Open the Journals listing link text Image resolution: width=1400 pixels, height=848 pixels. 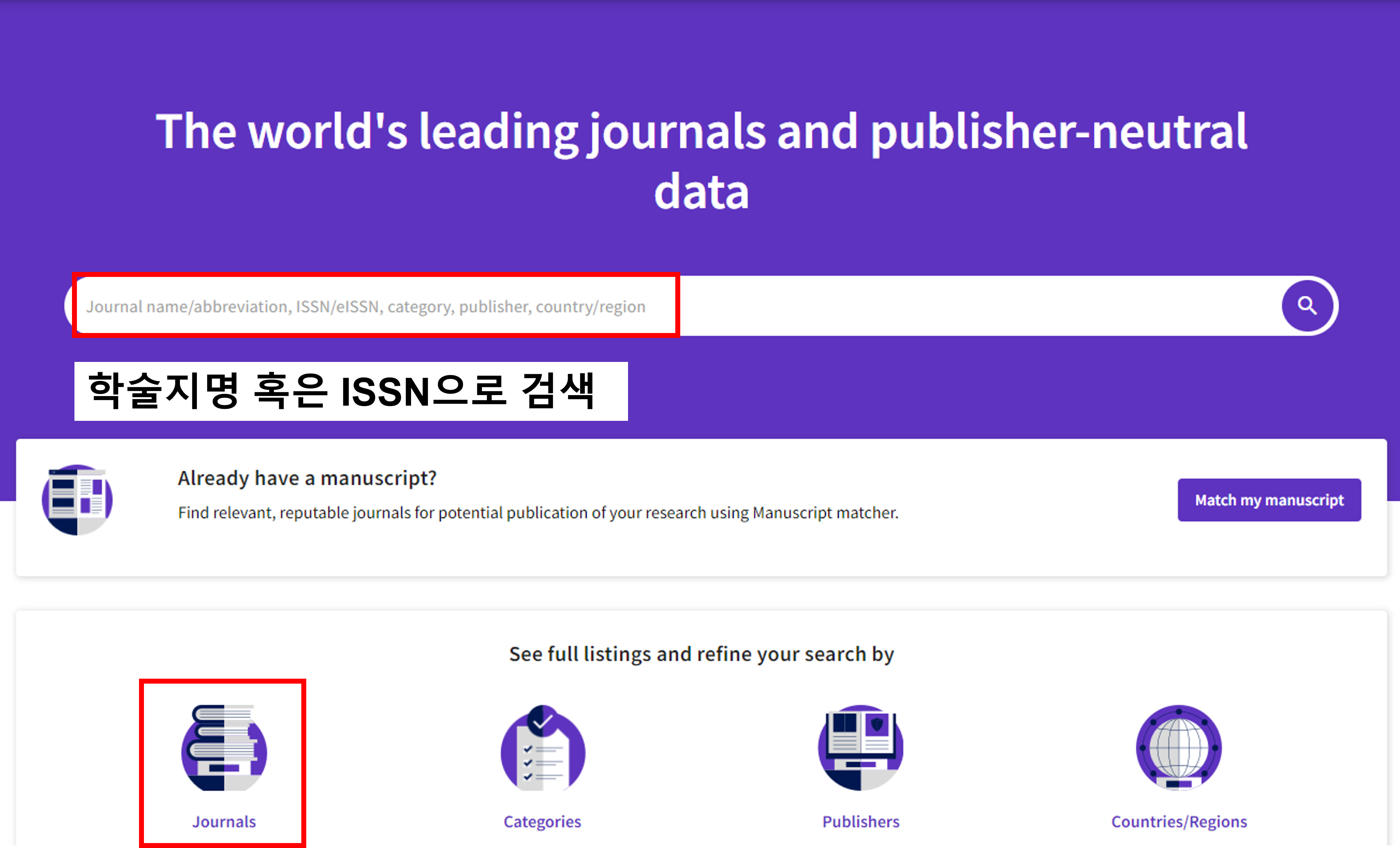point(224,821)
